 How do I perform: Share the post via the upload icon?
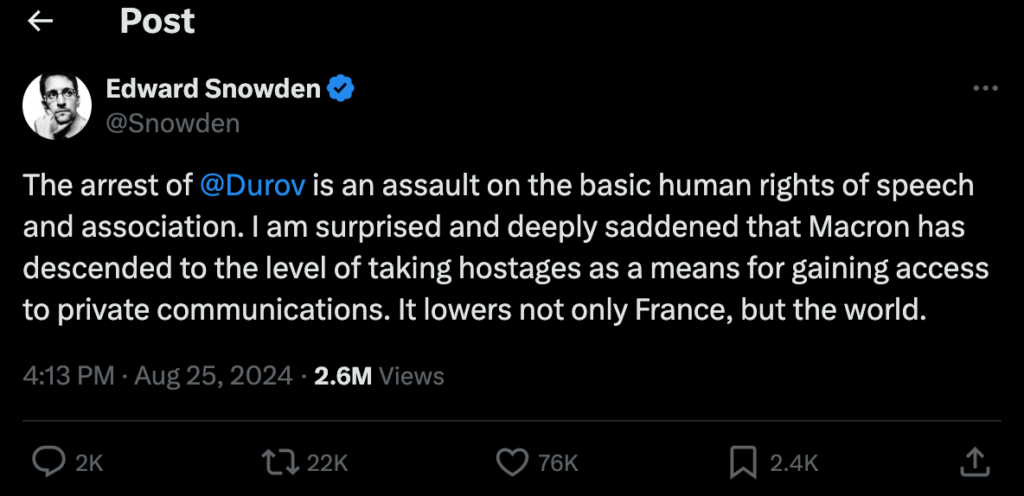(x=975, y=460)
